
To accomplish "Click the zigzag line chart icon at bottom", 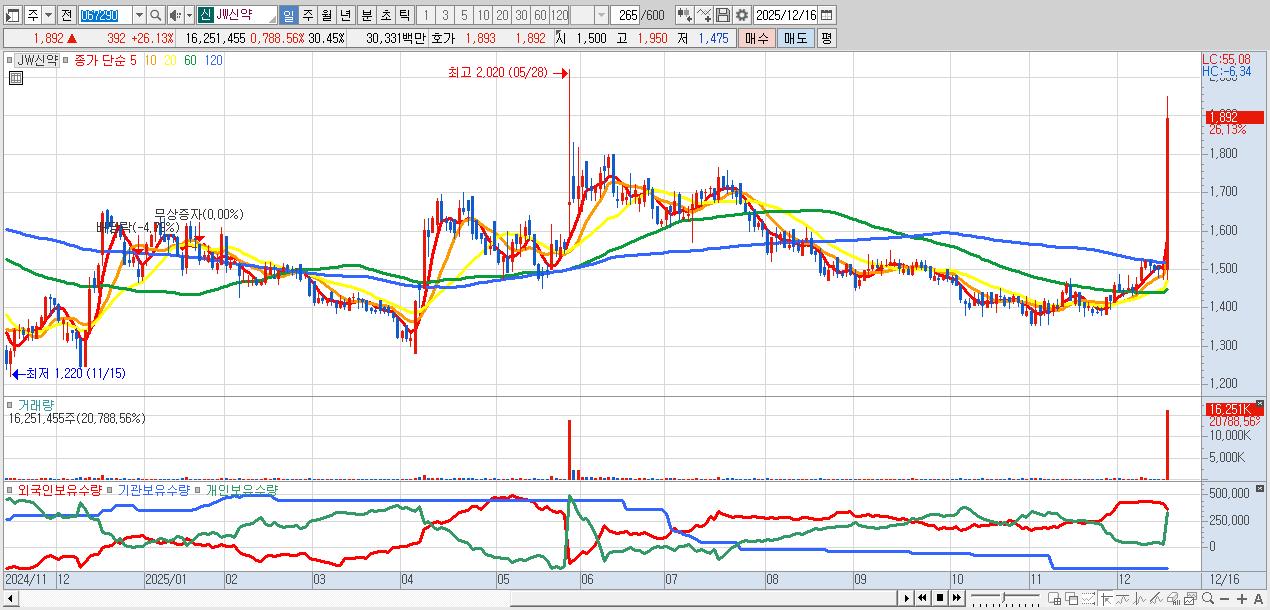I will pos(1140,599).
